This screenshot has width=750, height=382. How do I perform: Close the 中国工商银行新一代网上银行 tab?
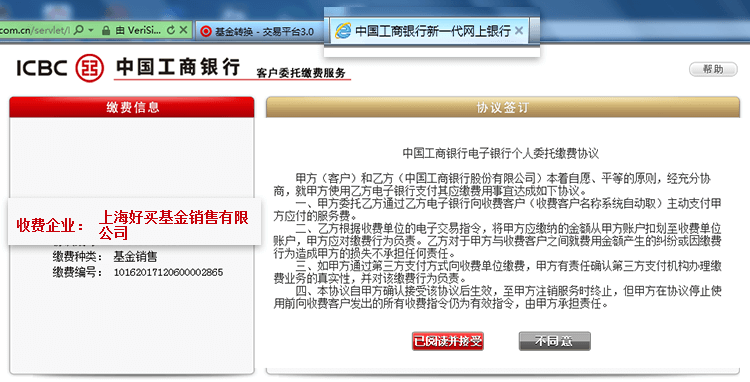[x=519, y=31]
